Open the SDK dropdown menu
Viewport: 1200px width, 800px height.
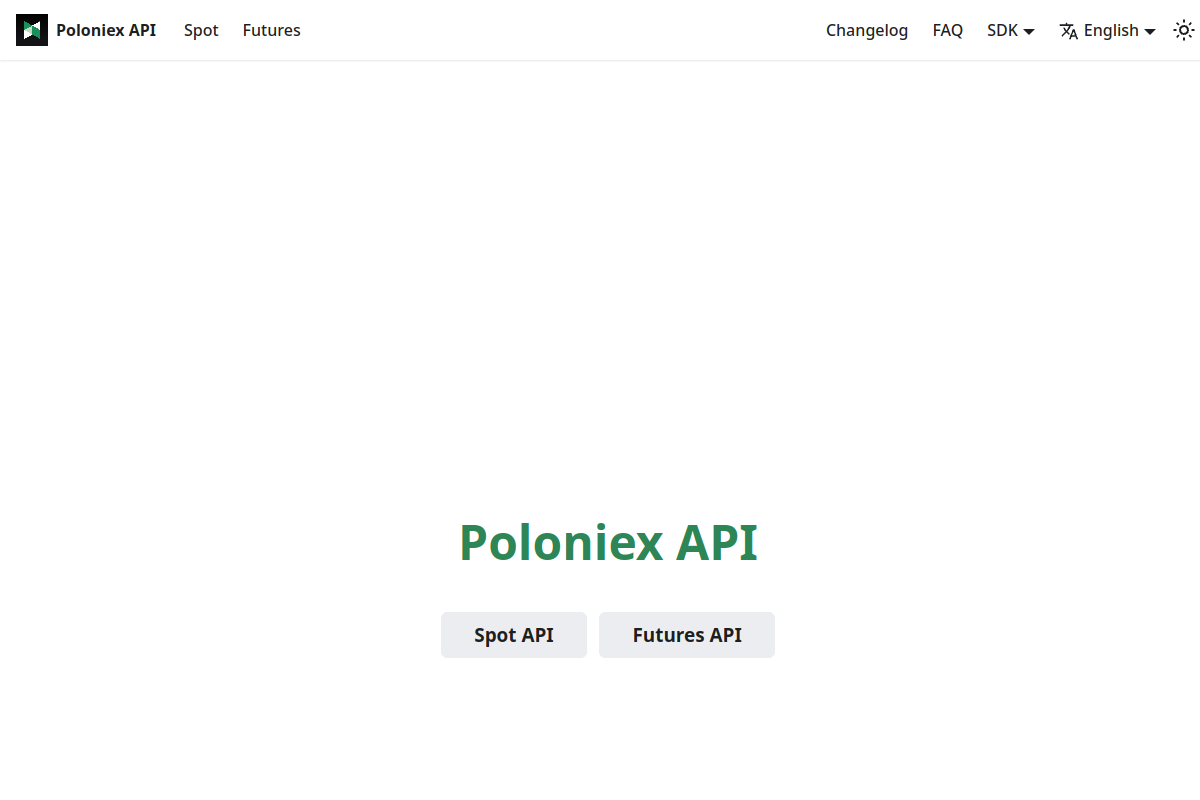tap(1011, 30)
